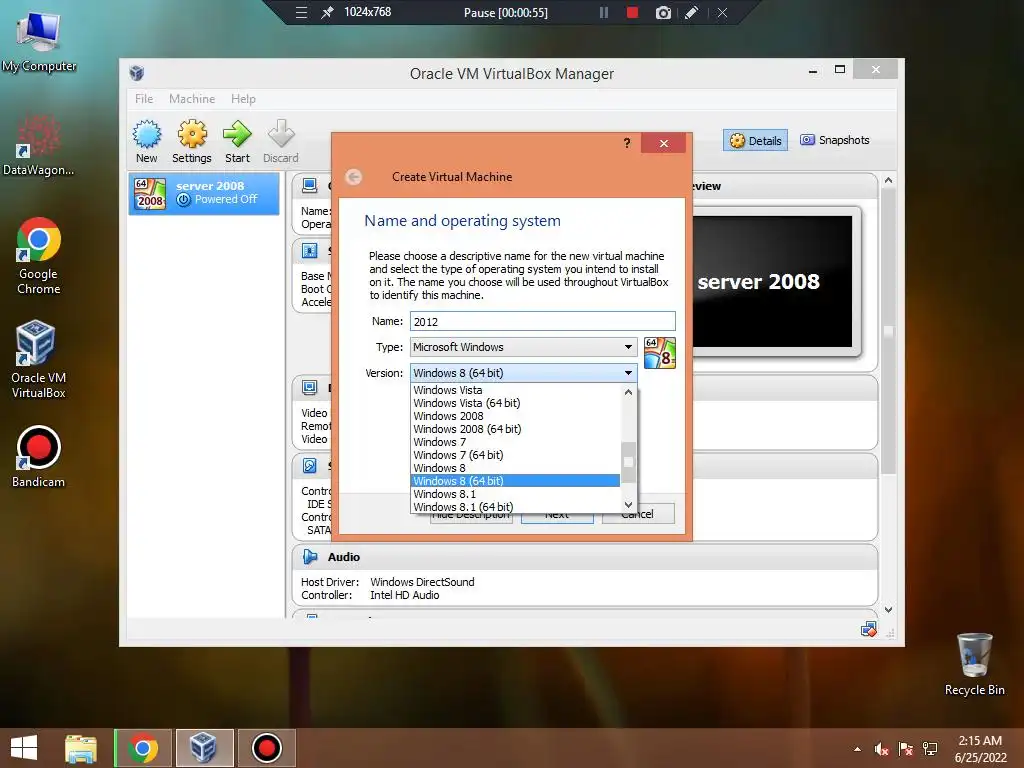Open the File menu

point(144,99)
